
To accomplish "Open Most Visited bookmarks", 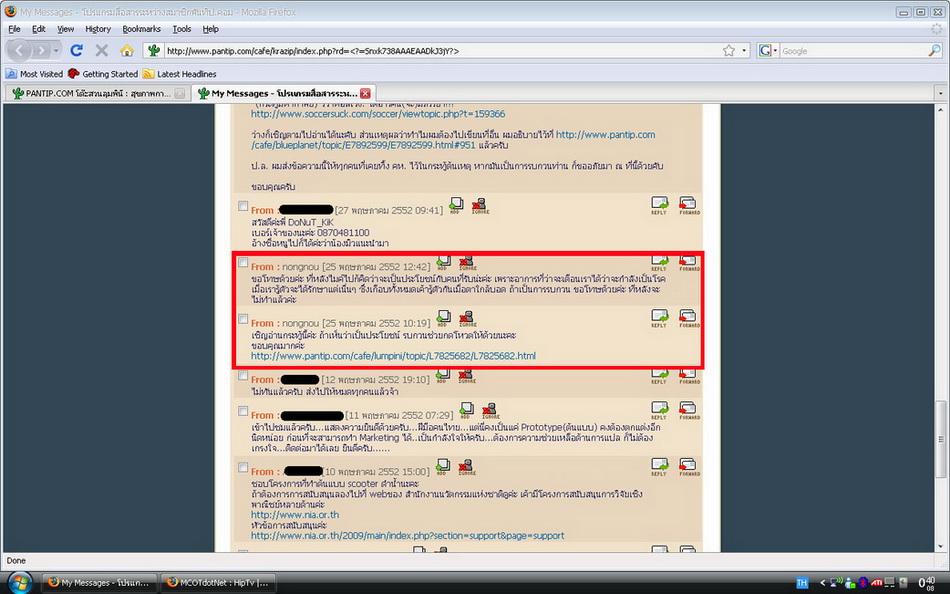I will (35, 74).
